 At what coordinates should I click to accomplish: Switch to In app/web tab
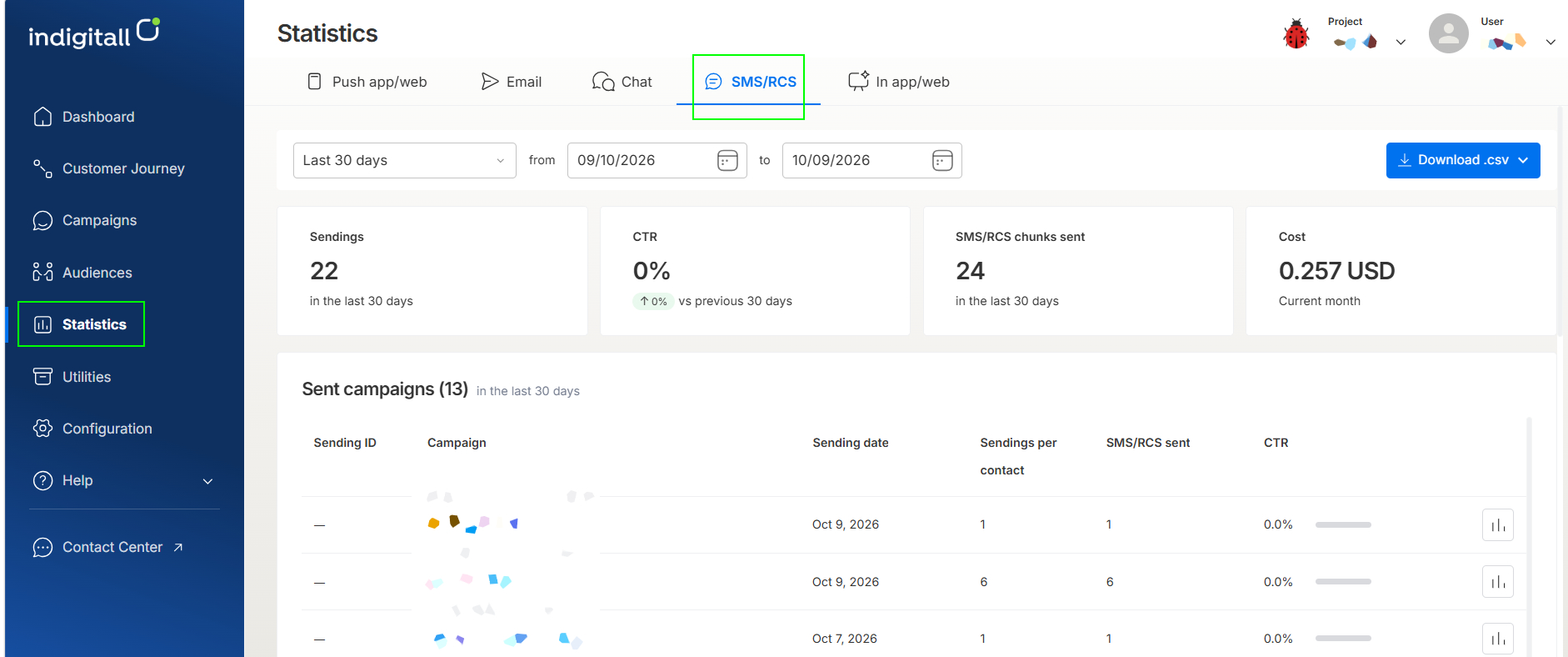coord(899,82)
